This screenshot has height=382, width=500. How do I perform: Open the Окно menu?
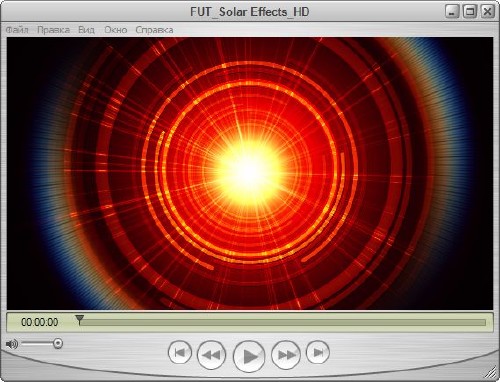116,30
